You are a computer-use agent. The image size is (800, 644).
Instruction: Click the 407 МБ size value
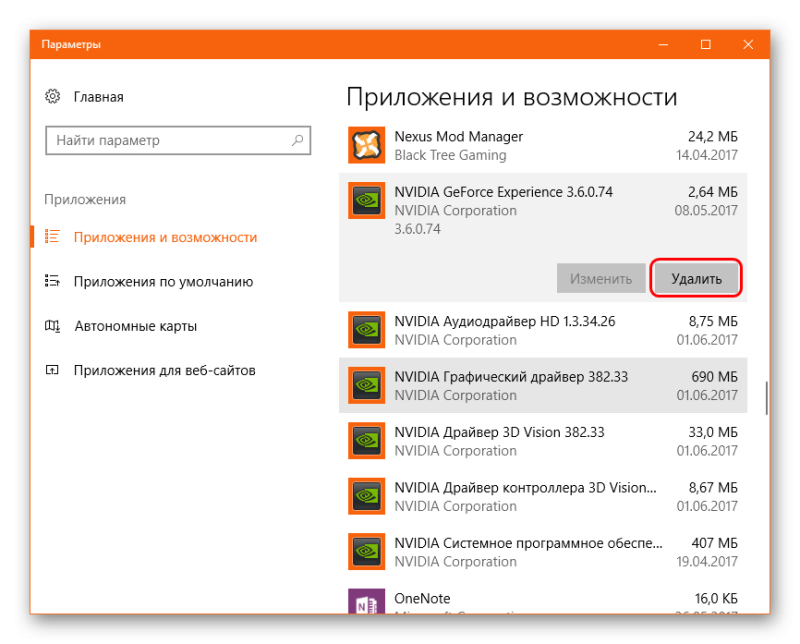714,543
